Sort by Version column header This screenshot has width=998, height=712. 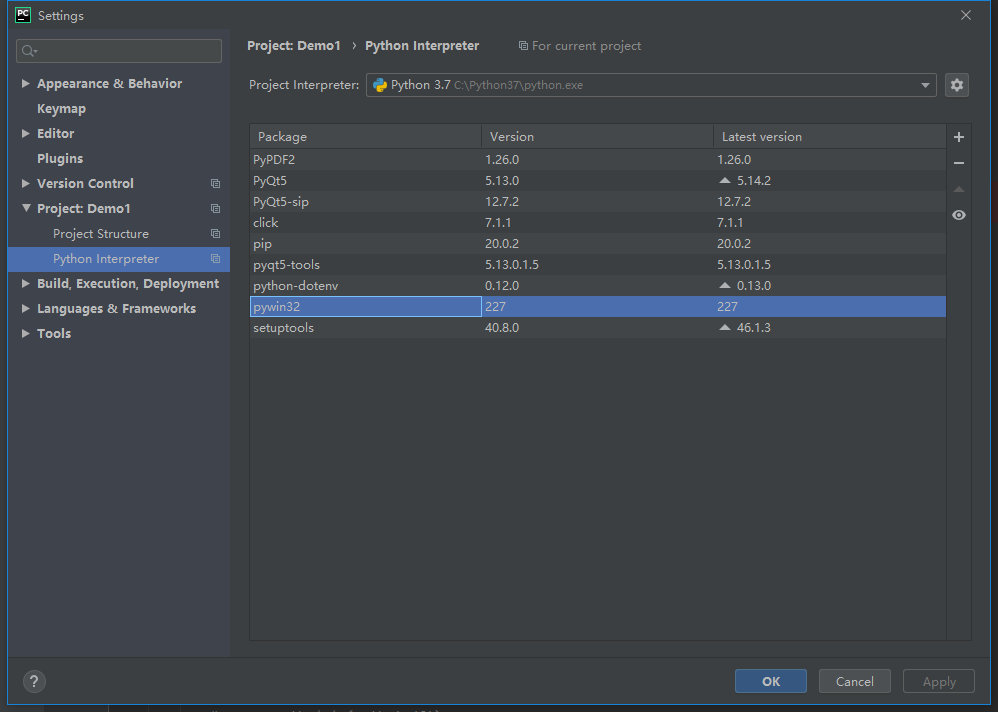(597, 137)
